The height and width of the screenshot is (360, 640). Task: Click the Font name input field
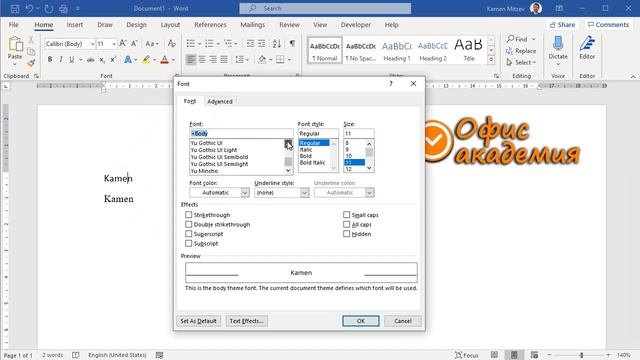tap(241, 133)
